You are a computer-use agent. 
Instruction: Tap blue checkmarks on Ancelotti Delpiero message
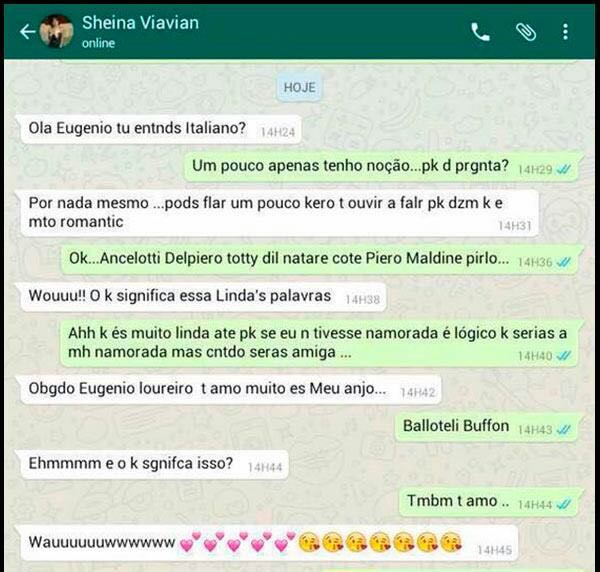(x=563, y=262)
